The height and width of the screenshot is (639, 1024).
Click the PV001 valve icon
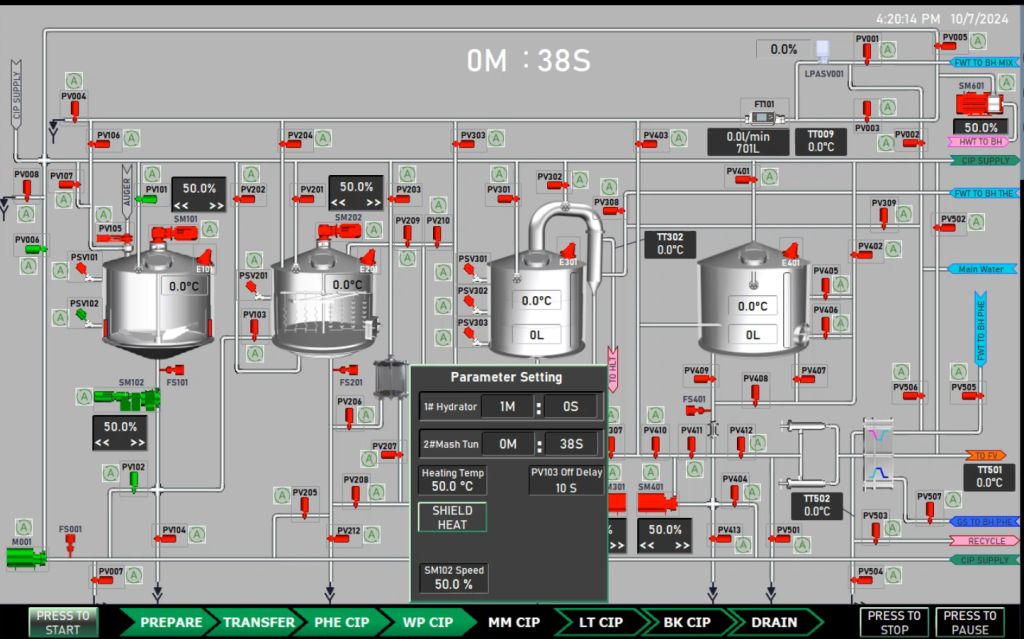pyautogui.click(x=867, y=53)
